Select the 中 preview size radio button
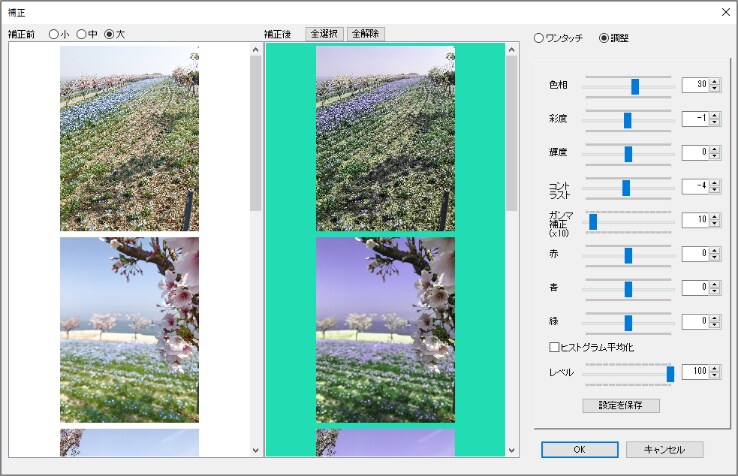Viewport: 738px width, 476px height. (x=81, y=34)
